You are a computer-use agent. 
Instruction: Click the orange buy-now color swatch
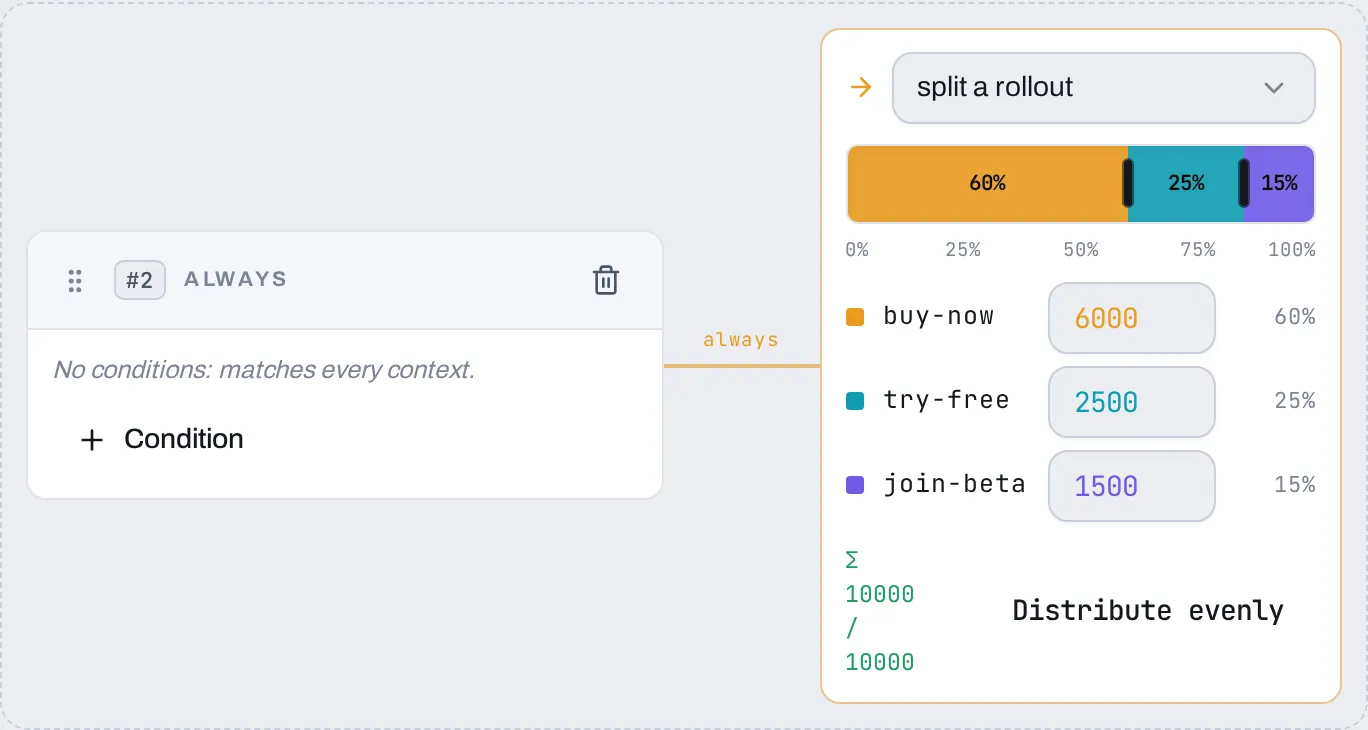coord(855,317)
